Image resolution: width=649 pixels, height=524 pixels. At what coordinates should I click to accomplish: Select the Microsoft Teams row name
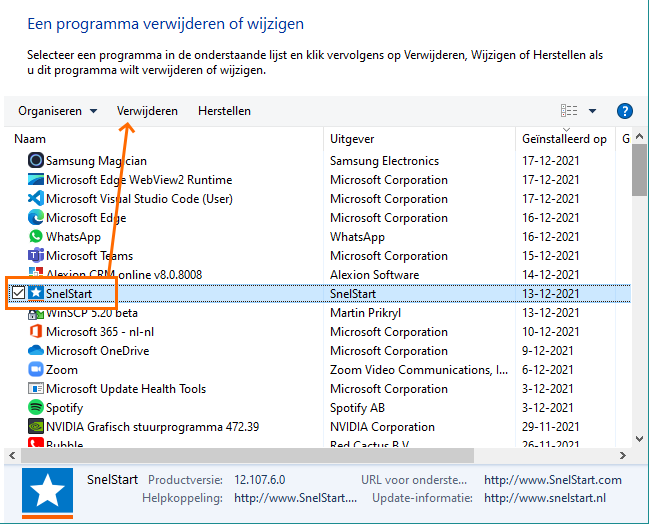89,256
